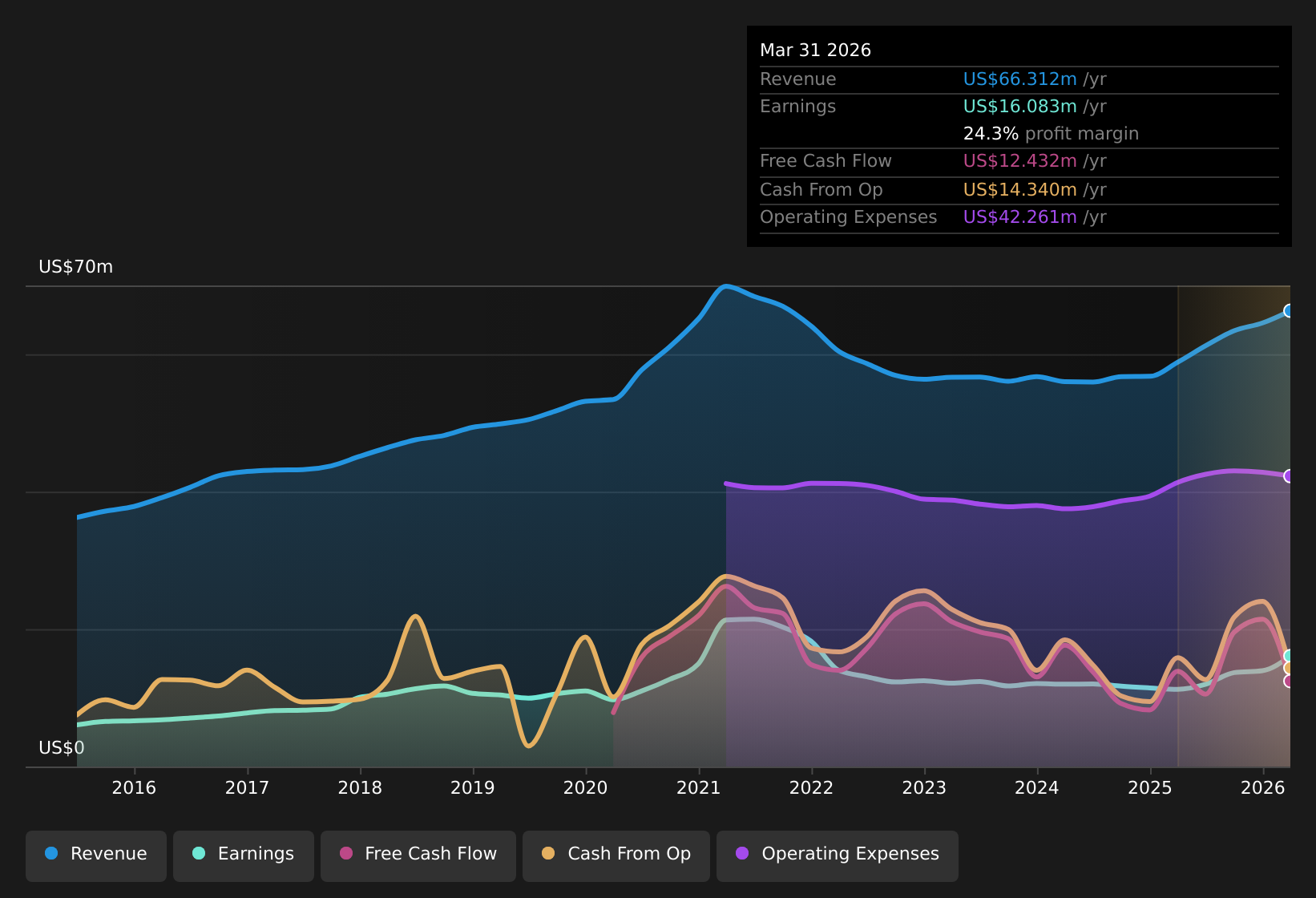This screenshot has width=1316, height=898.
Task: Click the Free Cash Flow label in tooltip
Action: [826, 161]
